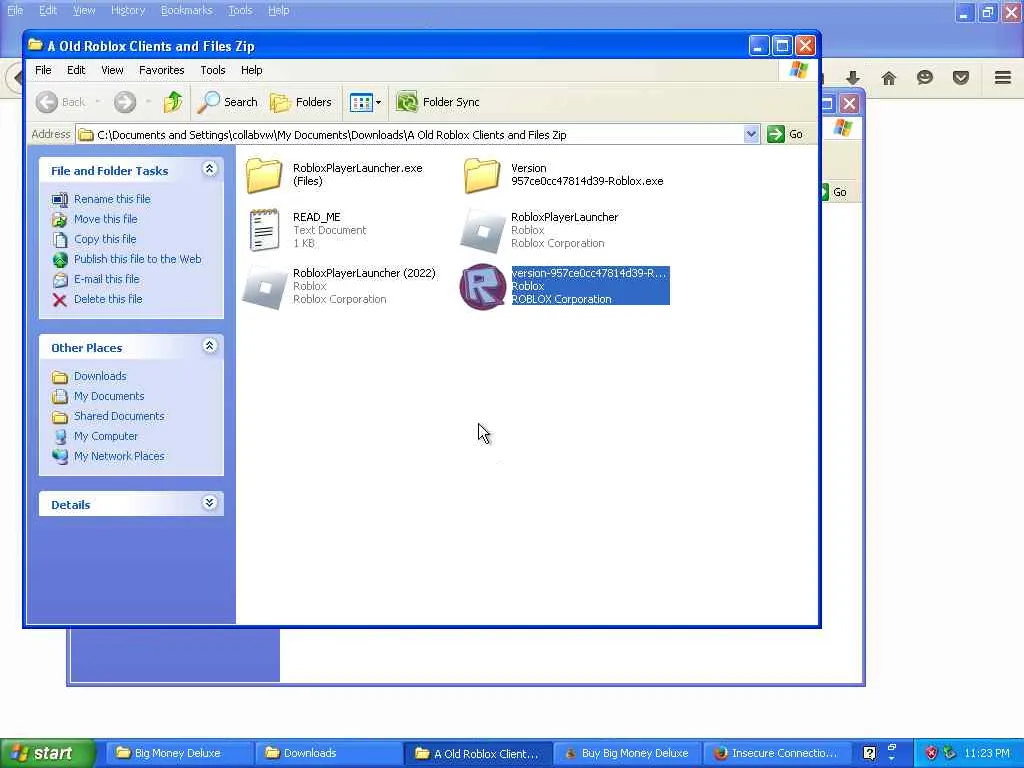
Task: Open Explorer's Help menu
Action: pyautogui.click(x=251, y=70)
